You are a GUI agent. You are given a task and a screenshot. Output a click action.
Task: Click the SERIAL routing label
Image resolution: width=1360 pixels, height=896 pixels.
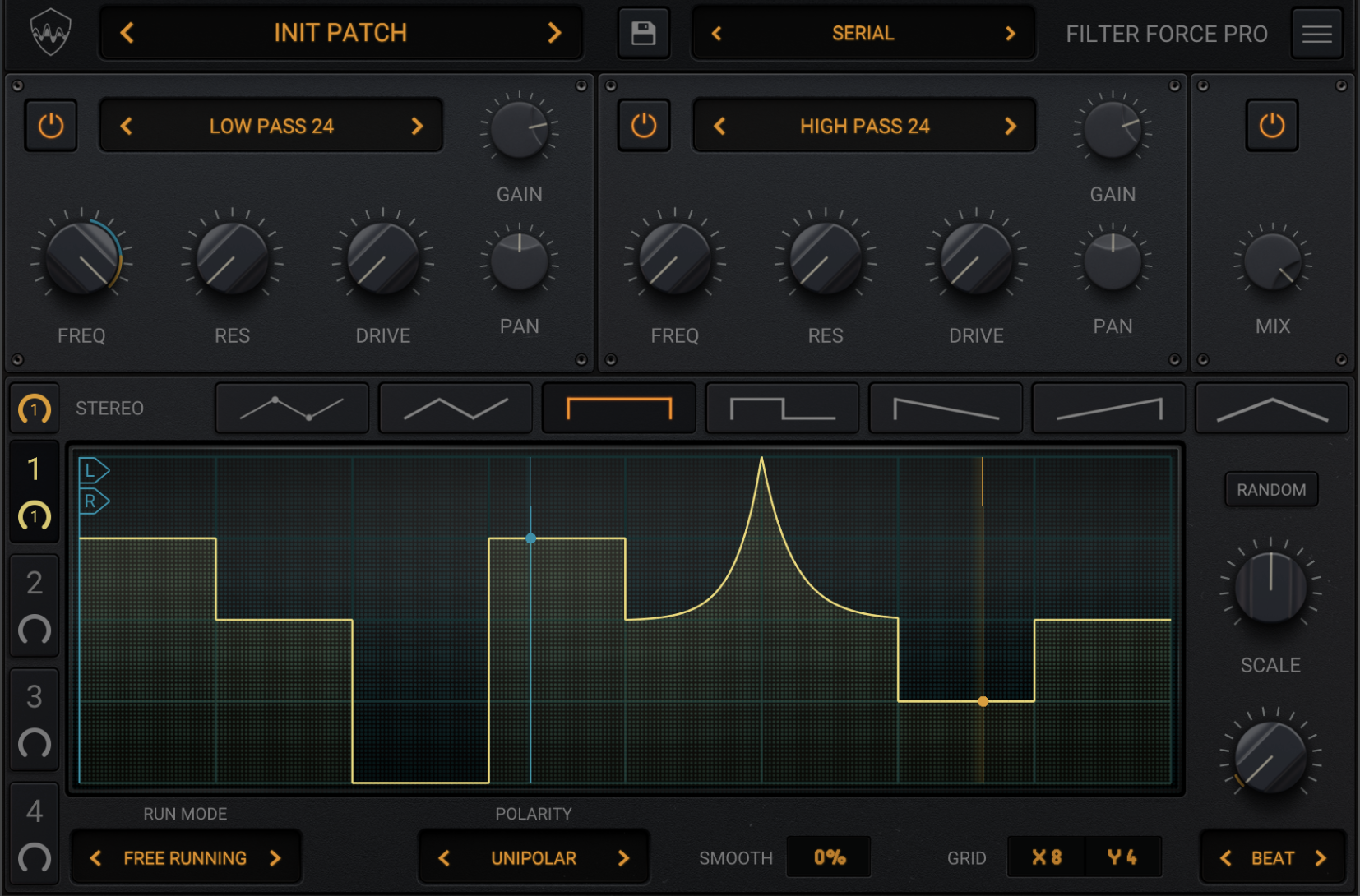point(863,34)
